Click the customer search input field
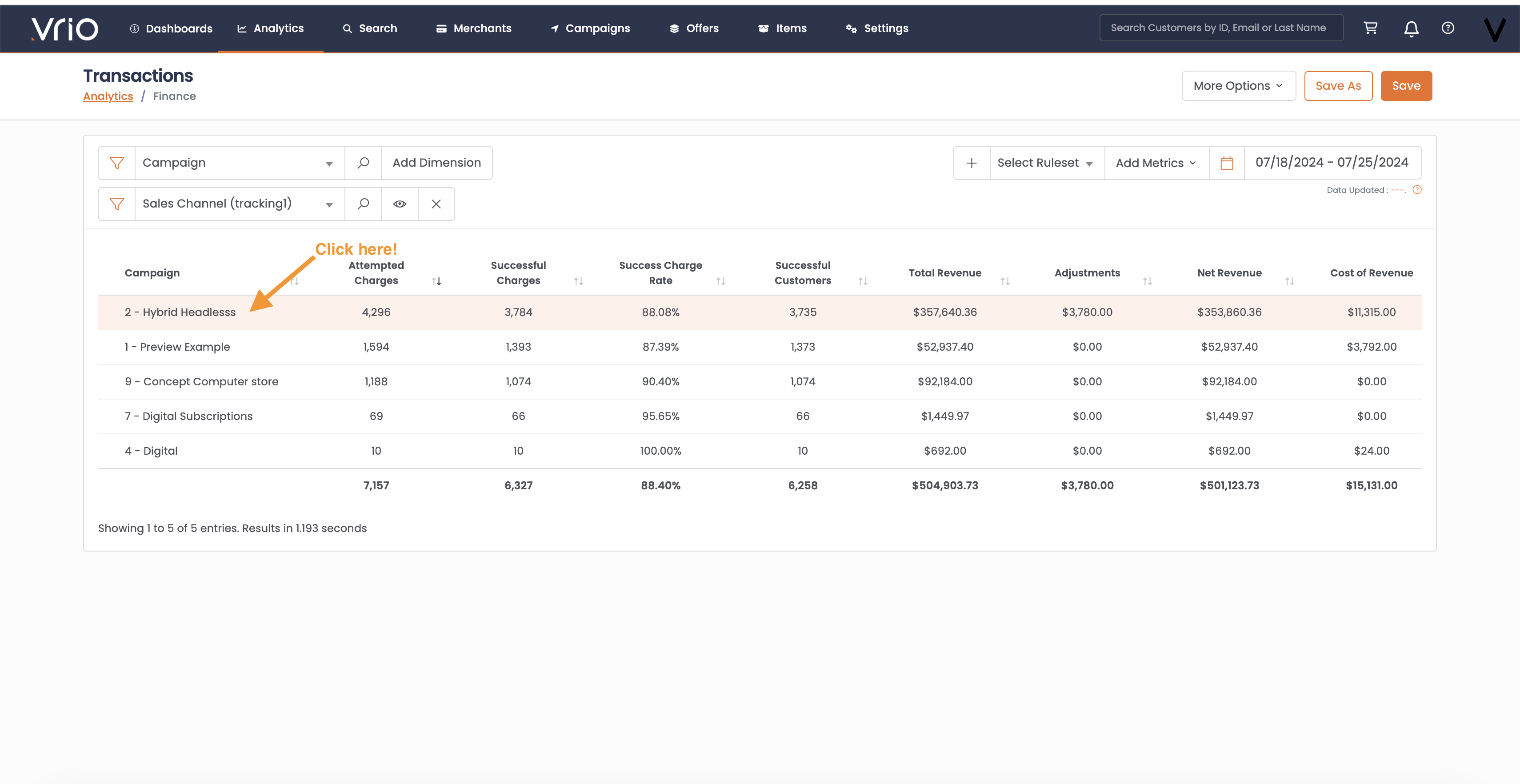 (1221, 28)
